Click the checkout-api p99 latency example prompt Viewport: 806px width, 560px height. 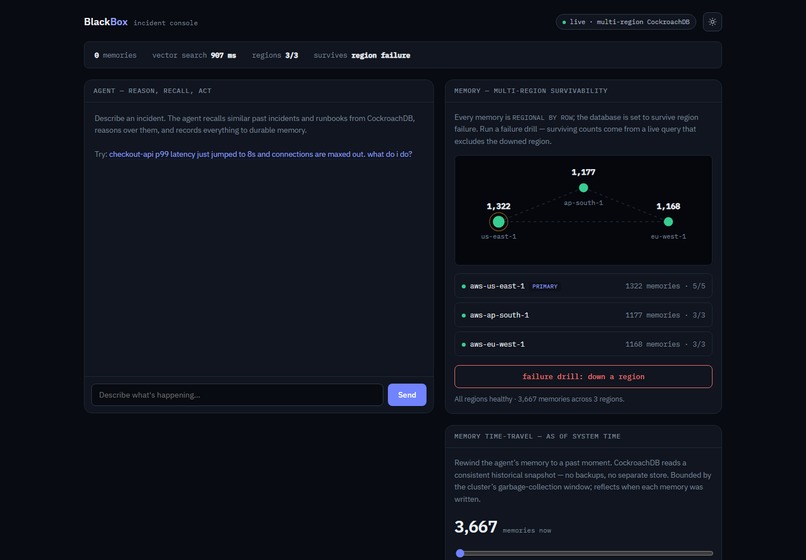(x=261, y=154)
